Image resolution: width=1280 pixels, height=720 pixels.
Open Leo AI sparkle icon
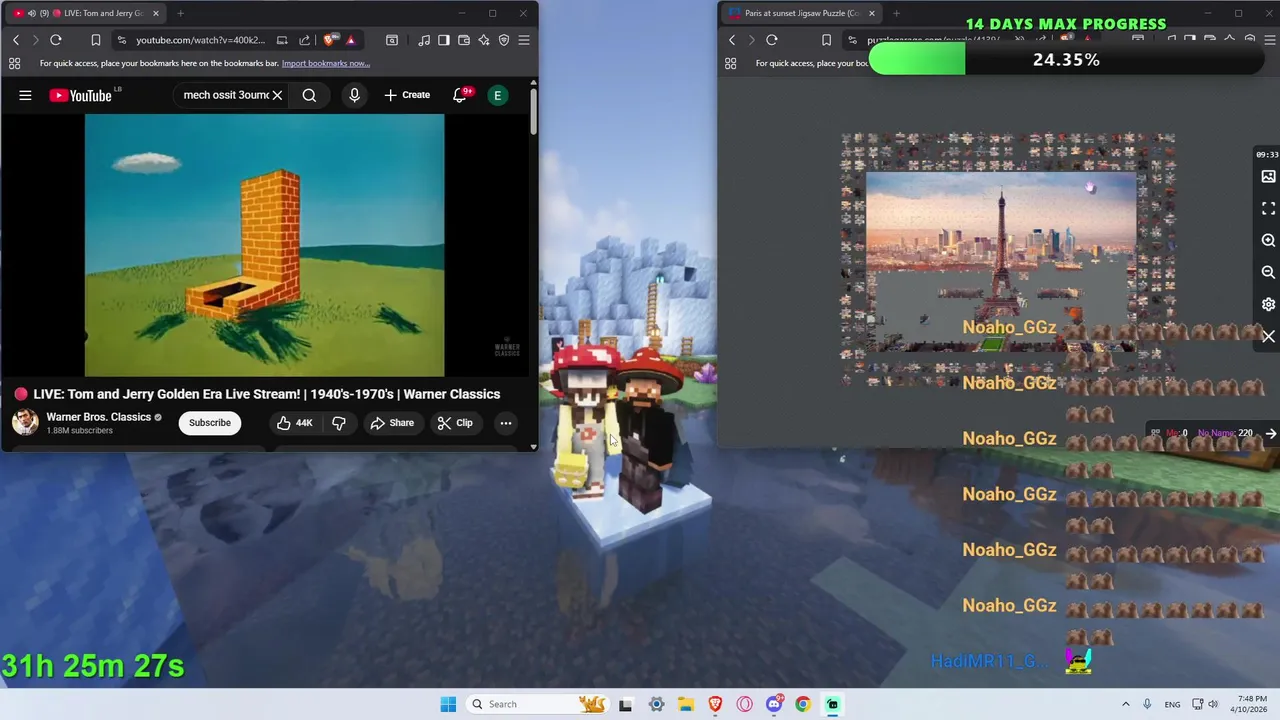(484, 40)
